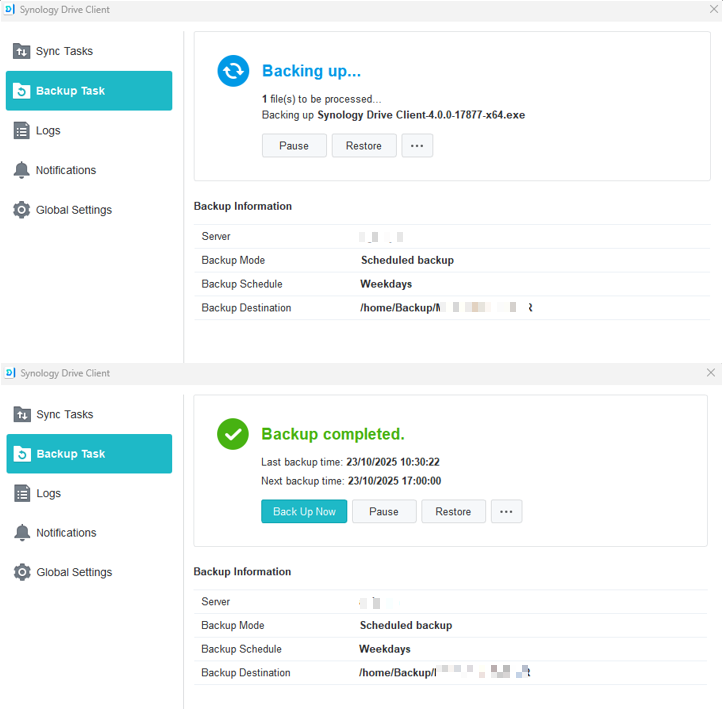Click the Sync Tasks icon in the upper window
Screen dimensions: 723x709
(21, 51)
